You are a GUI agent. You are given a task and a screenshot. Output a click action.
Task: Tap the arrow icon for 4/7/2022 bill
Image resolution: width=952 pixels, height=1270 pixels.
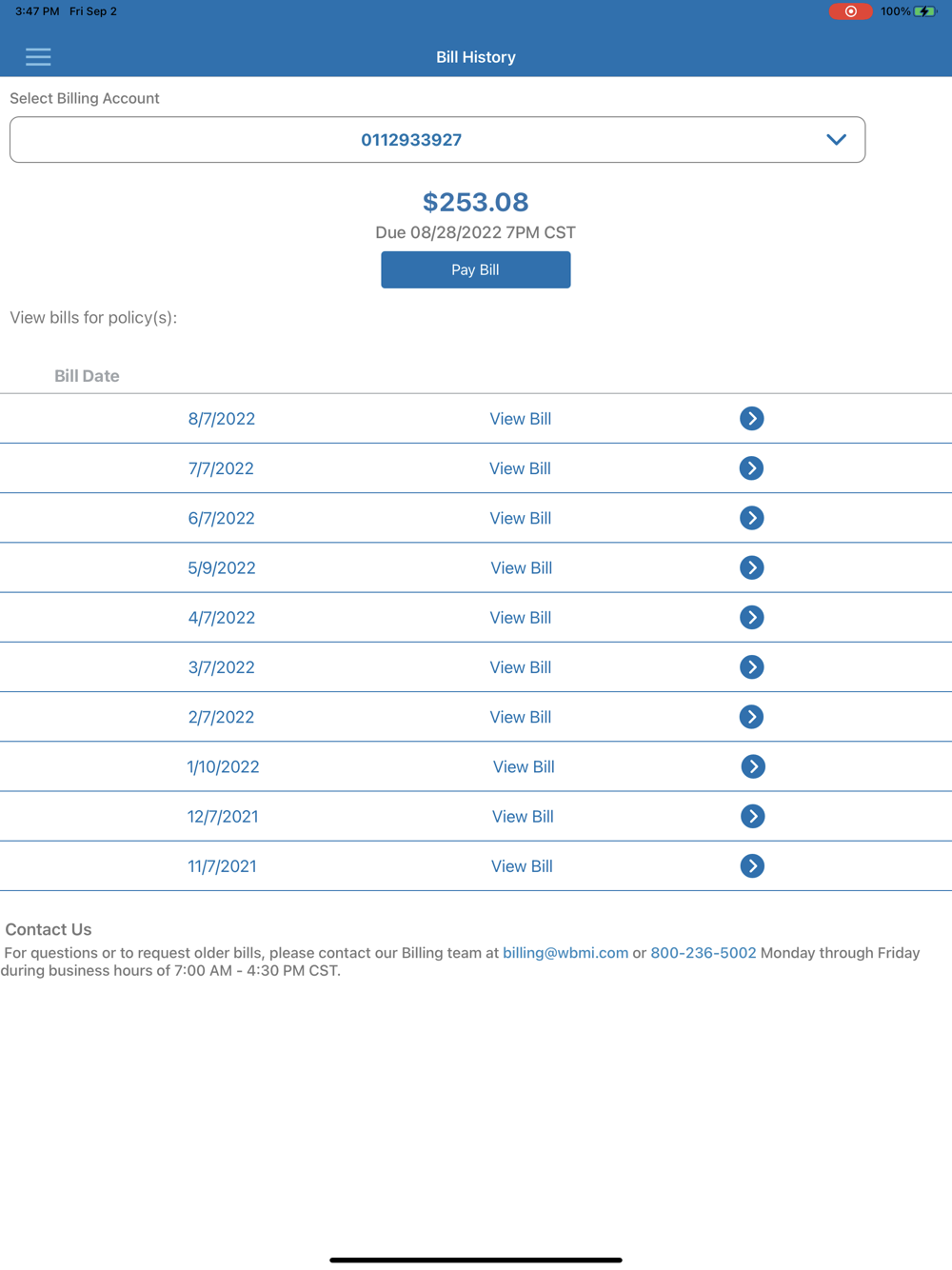point(751,618)
